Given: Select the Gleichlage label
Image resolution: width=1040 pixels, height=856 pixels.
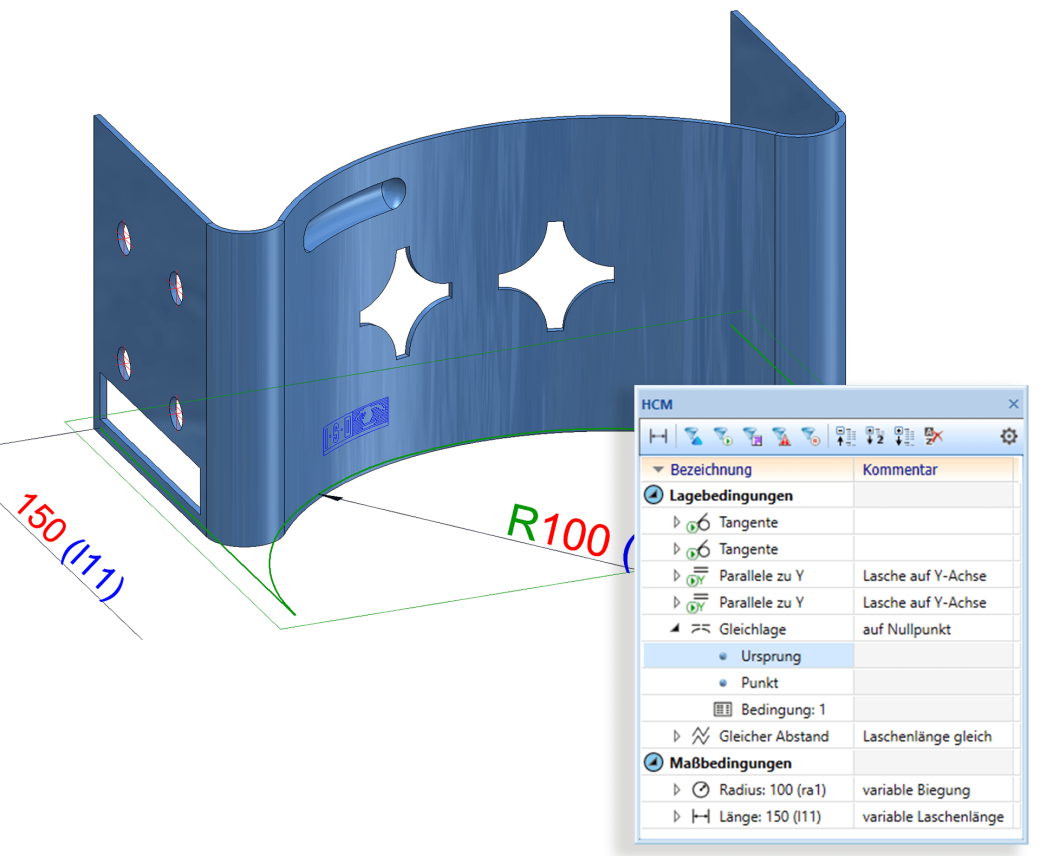Looking at the screenshot, I should click(752, 629).
